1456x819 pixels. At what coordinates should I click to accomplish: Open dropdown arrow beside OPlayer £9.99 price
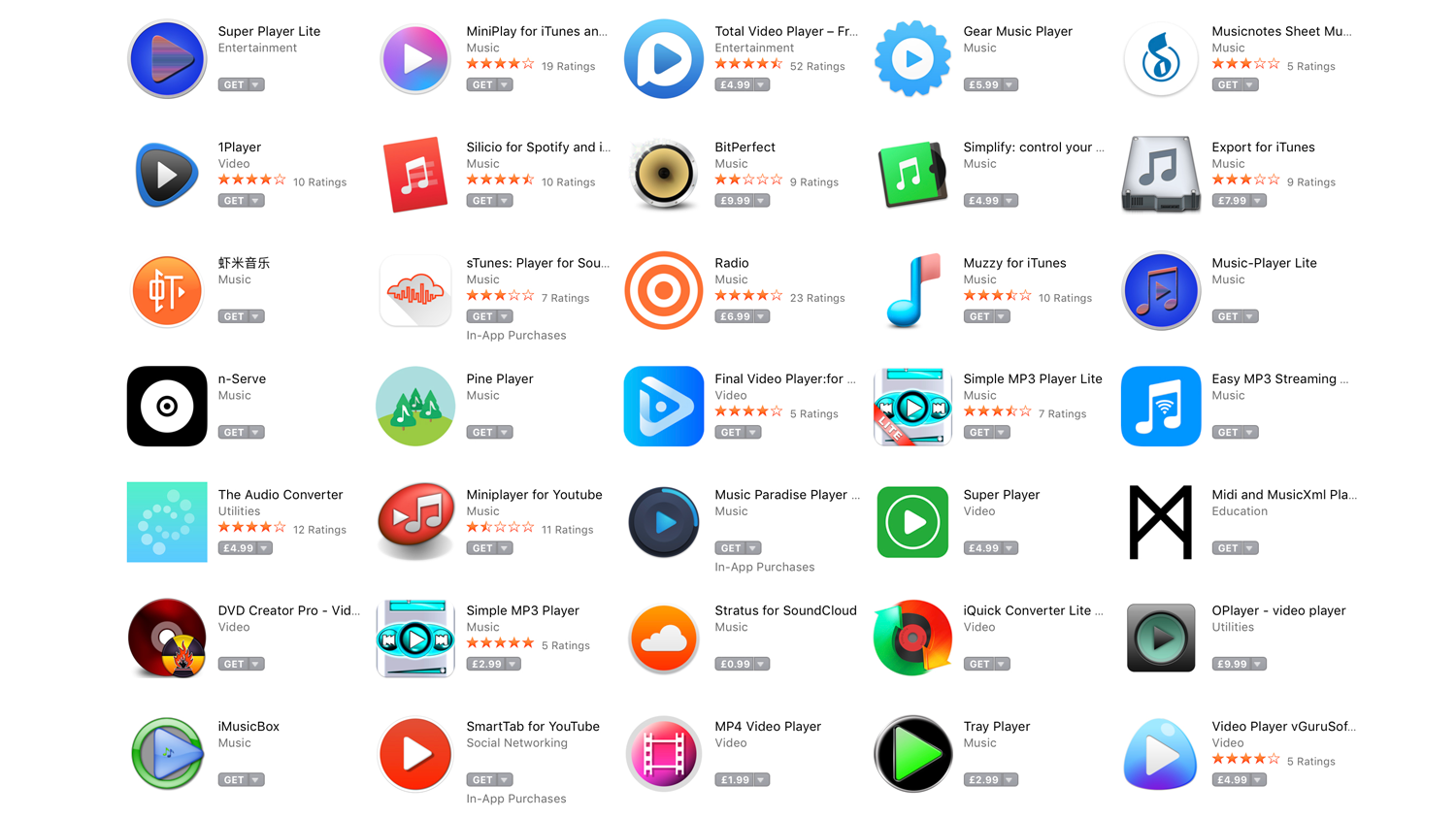coord(1258,665)
